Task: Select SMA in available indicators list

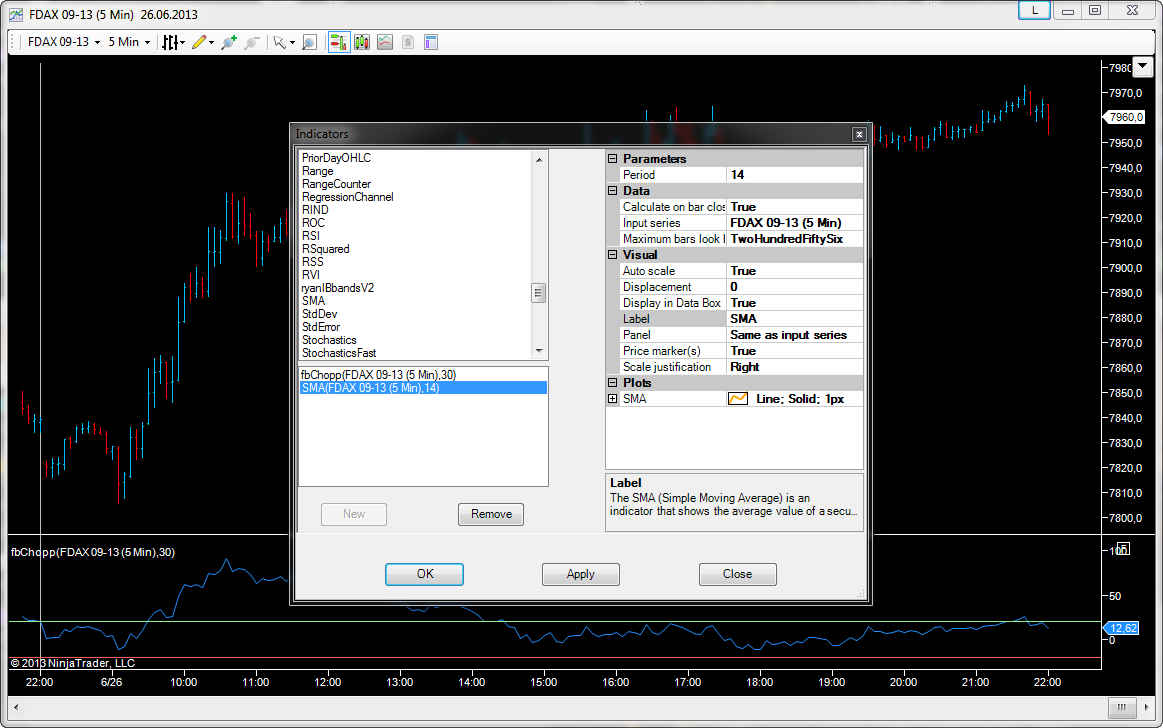Action: point(313,301)
